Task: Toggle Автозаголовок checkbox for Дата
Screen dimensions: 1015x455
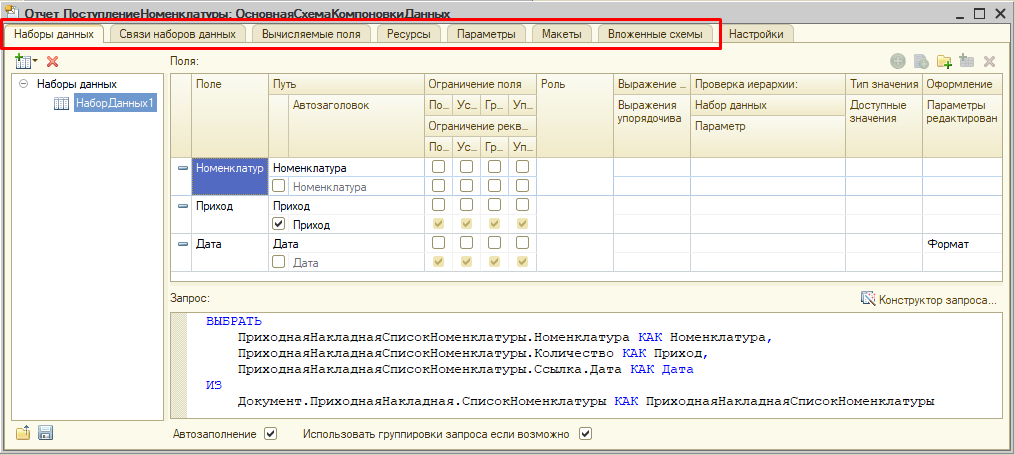Action: (279, 263)
